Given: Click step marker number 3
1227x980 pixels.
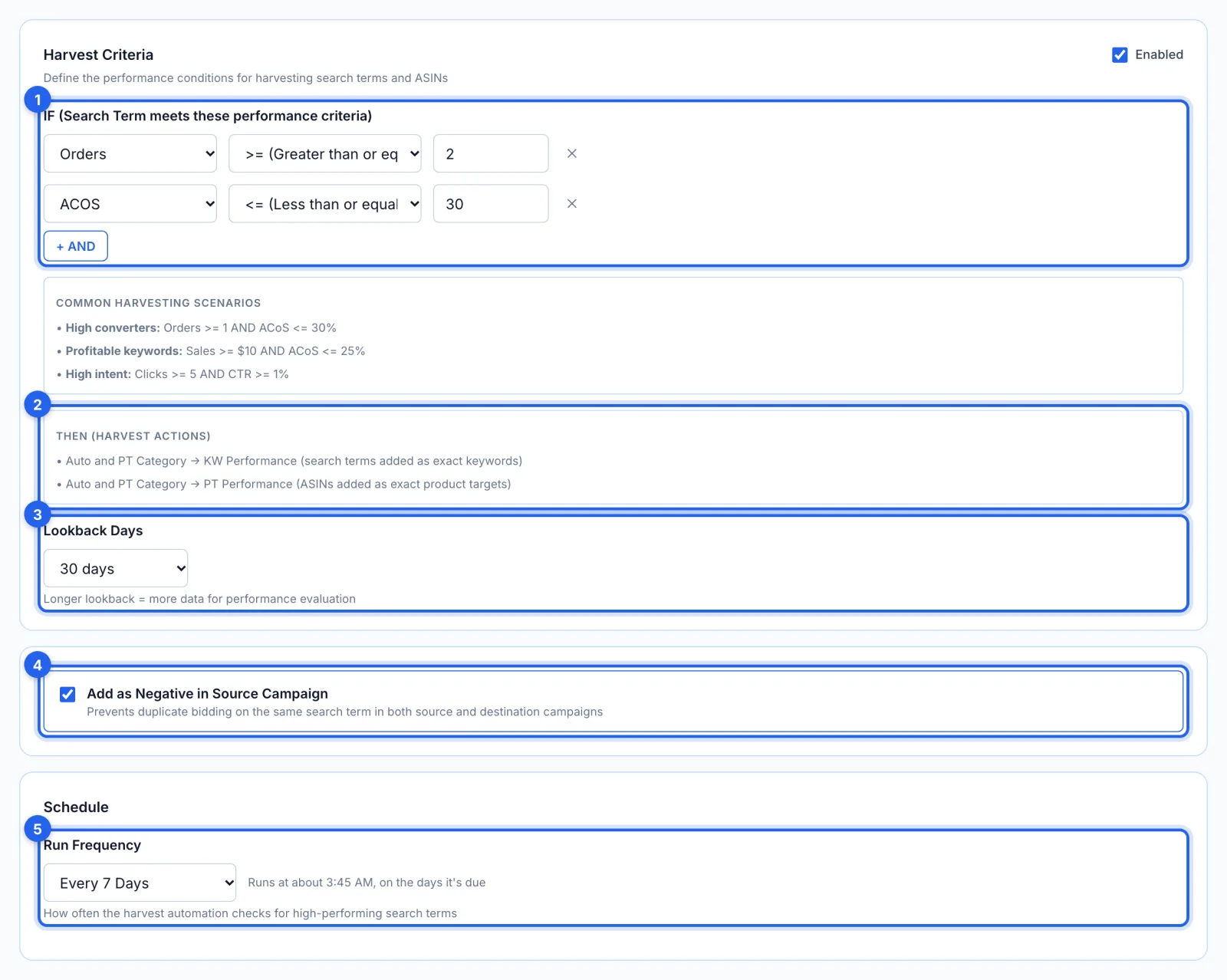Looking at the screenshot, I should click(x=38, y=515).
